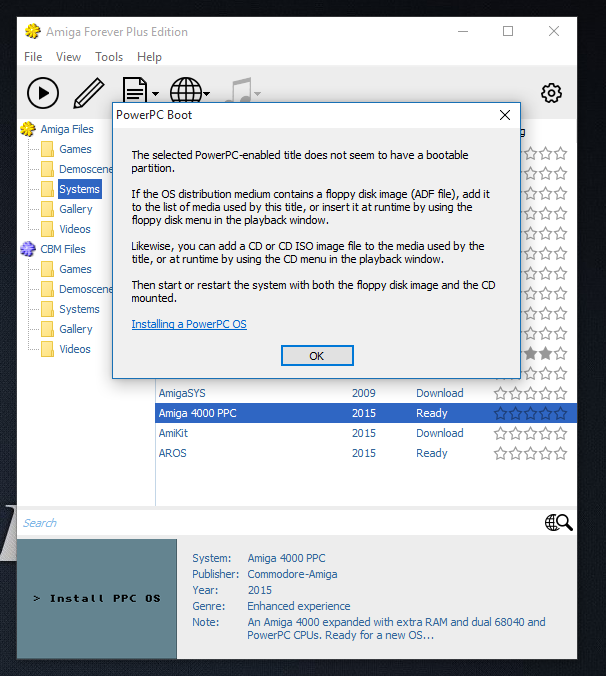Screen dimensions: 606x676
Task: Maximize the Amiga Forever window
Action: pos(508,31)
